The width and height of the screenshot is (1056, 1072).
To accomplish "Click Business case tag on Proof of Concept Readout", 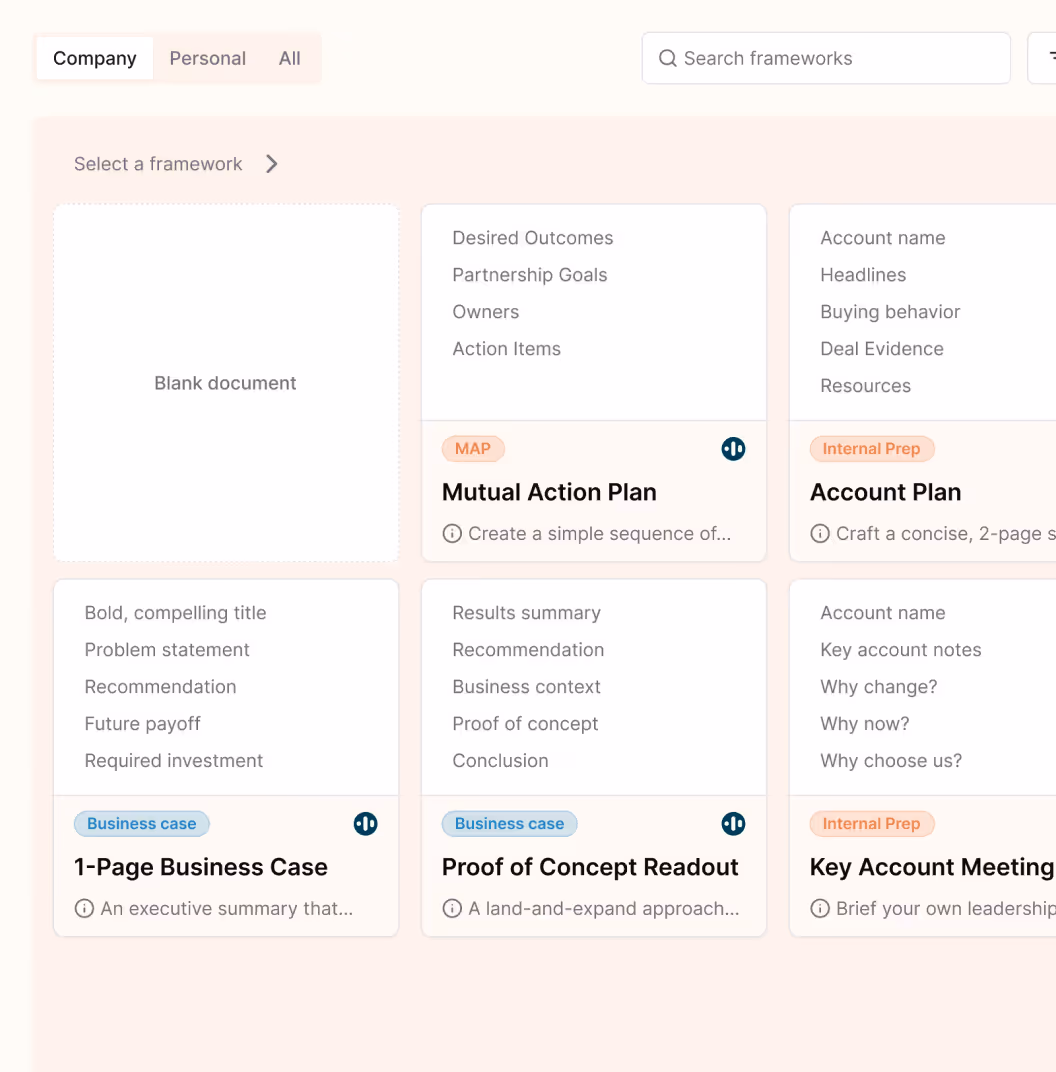I will point(509,824).
